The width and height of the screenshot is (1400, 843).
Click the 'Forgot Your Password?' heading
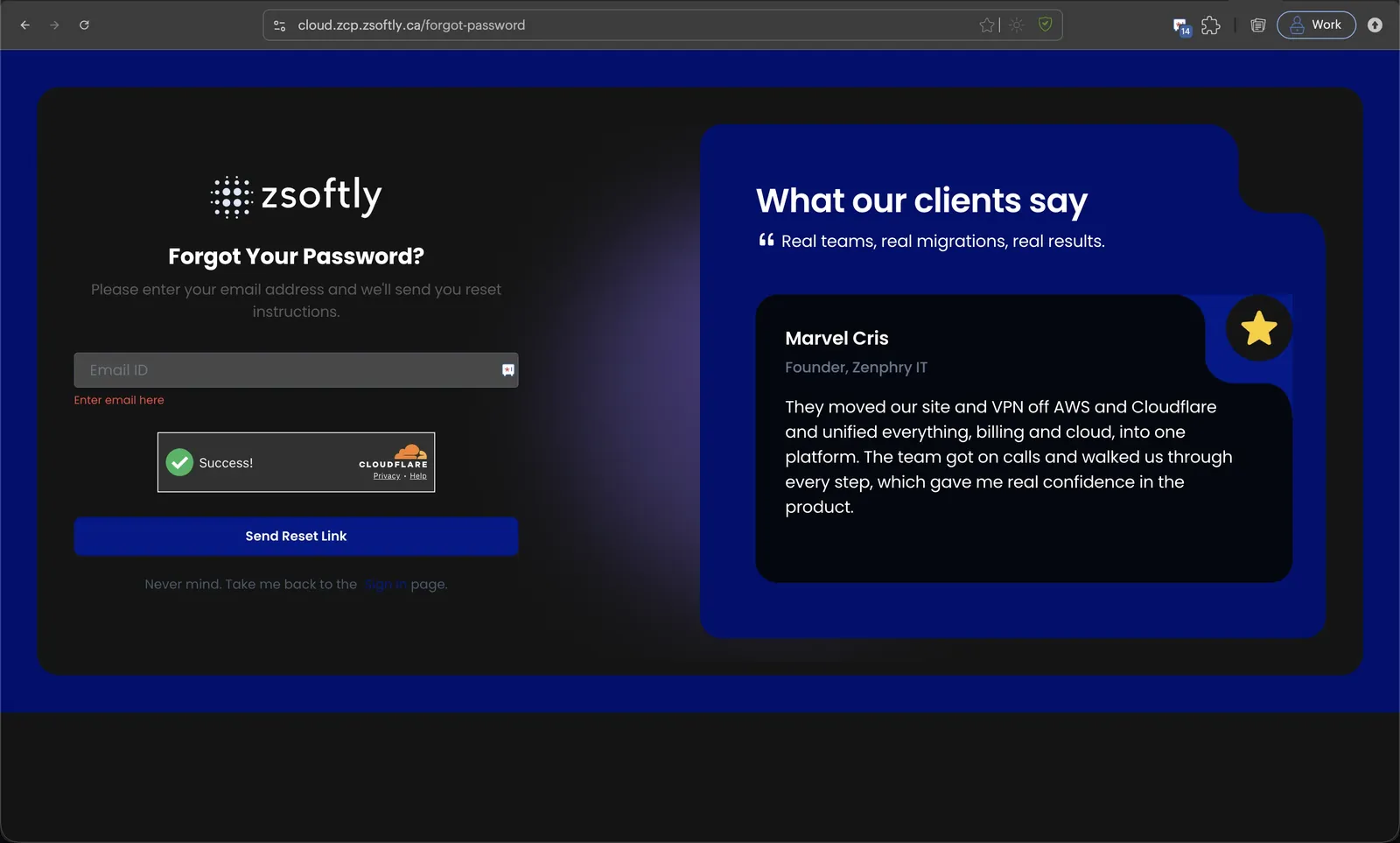point(296,256)
